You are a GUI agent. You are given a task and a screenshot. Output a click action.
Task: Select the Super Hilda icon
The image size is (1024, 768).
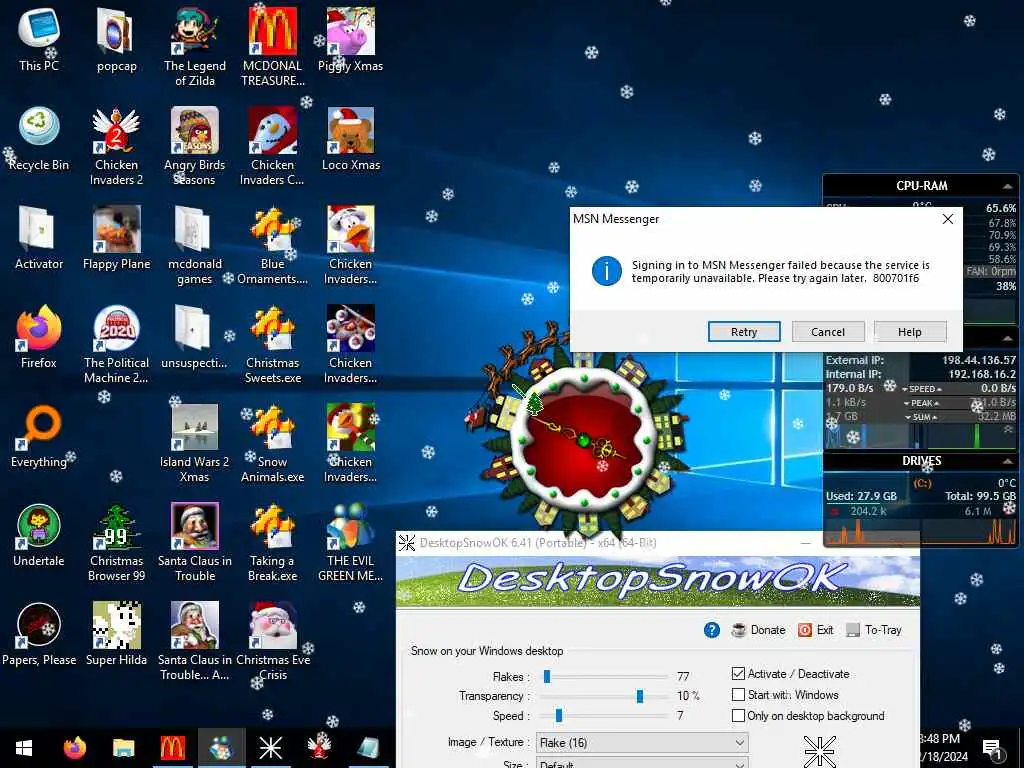point(116,635)
